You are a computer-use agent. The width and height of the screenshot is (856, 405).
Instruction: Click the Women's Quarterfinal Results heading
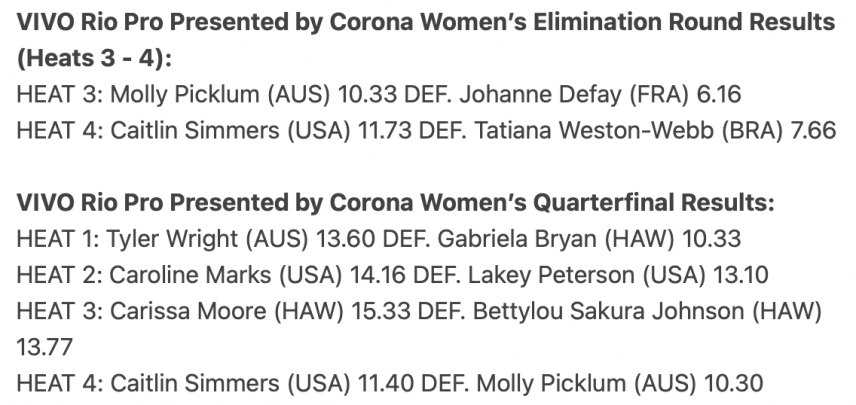click(396, 203)
